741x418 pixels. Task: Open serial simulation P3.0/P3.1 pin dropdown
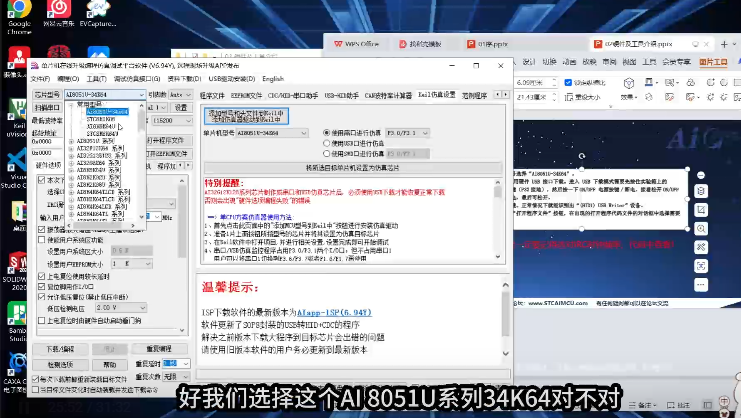tap(407, 133)
